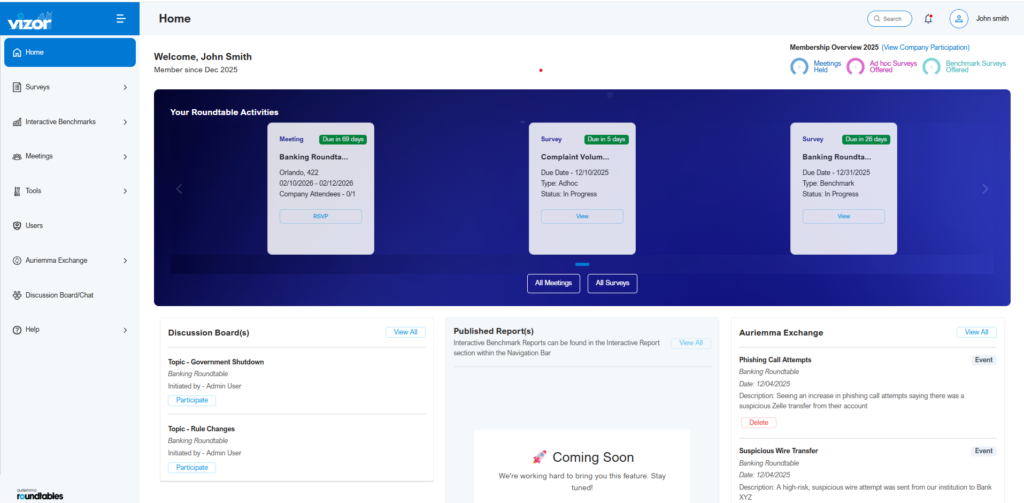The height and width of the screenshot is (503, 1024).
Task: Open the View Company Participation link
Action: (925, 47)
